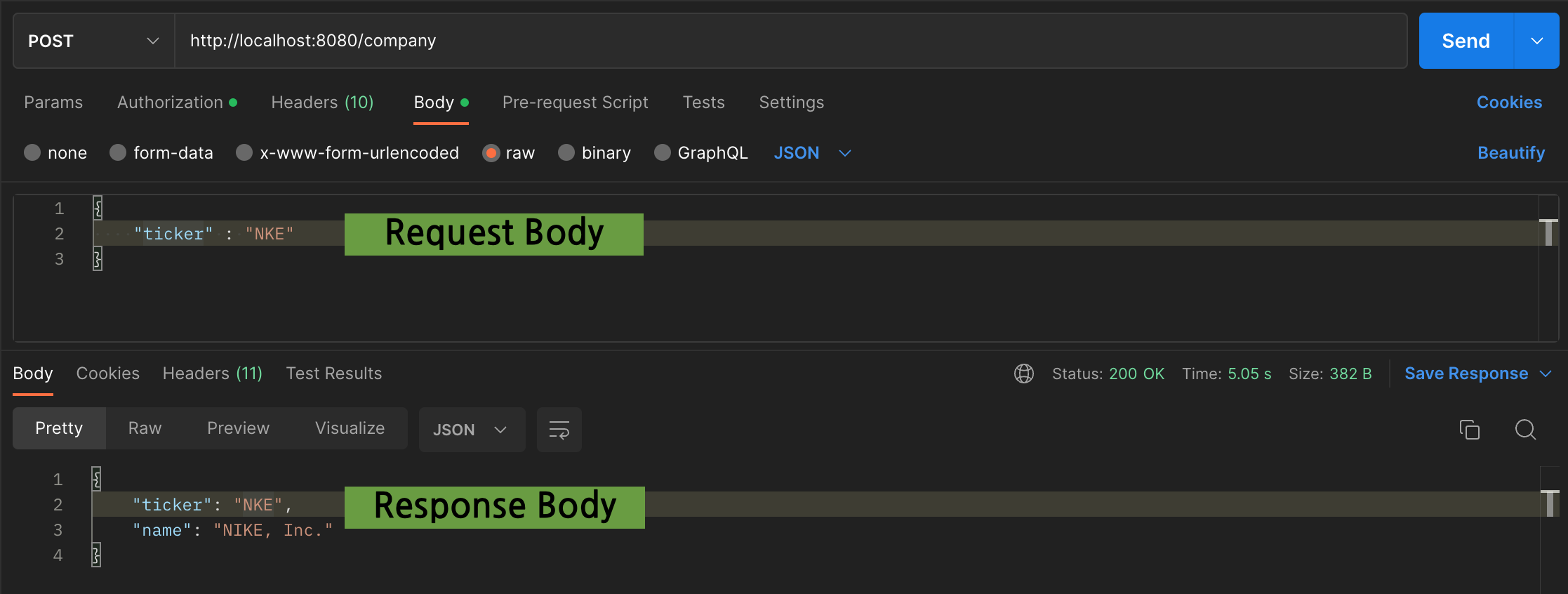Click the request editor scrollbar marker

[1548, 232]
